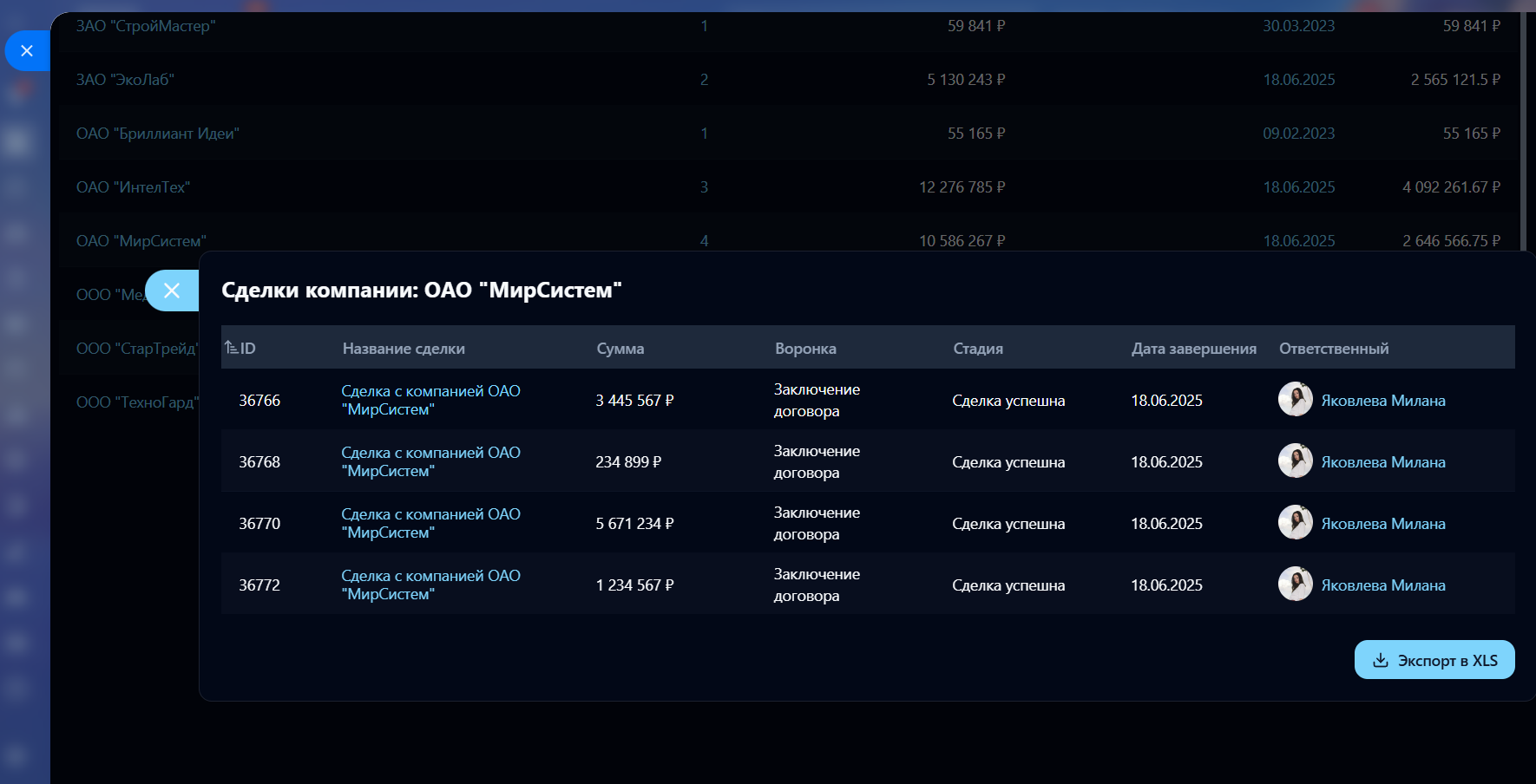Close the ОАО "МирСистем" deals popup
The image size is (1536, 784).
[172, 291]
